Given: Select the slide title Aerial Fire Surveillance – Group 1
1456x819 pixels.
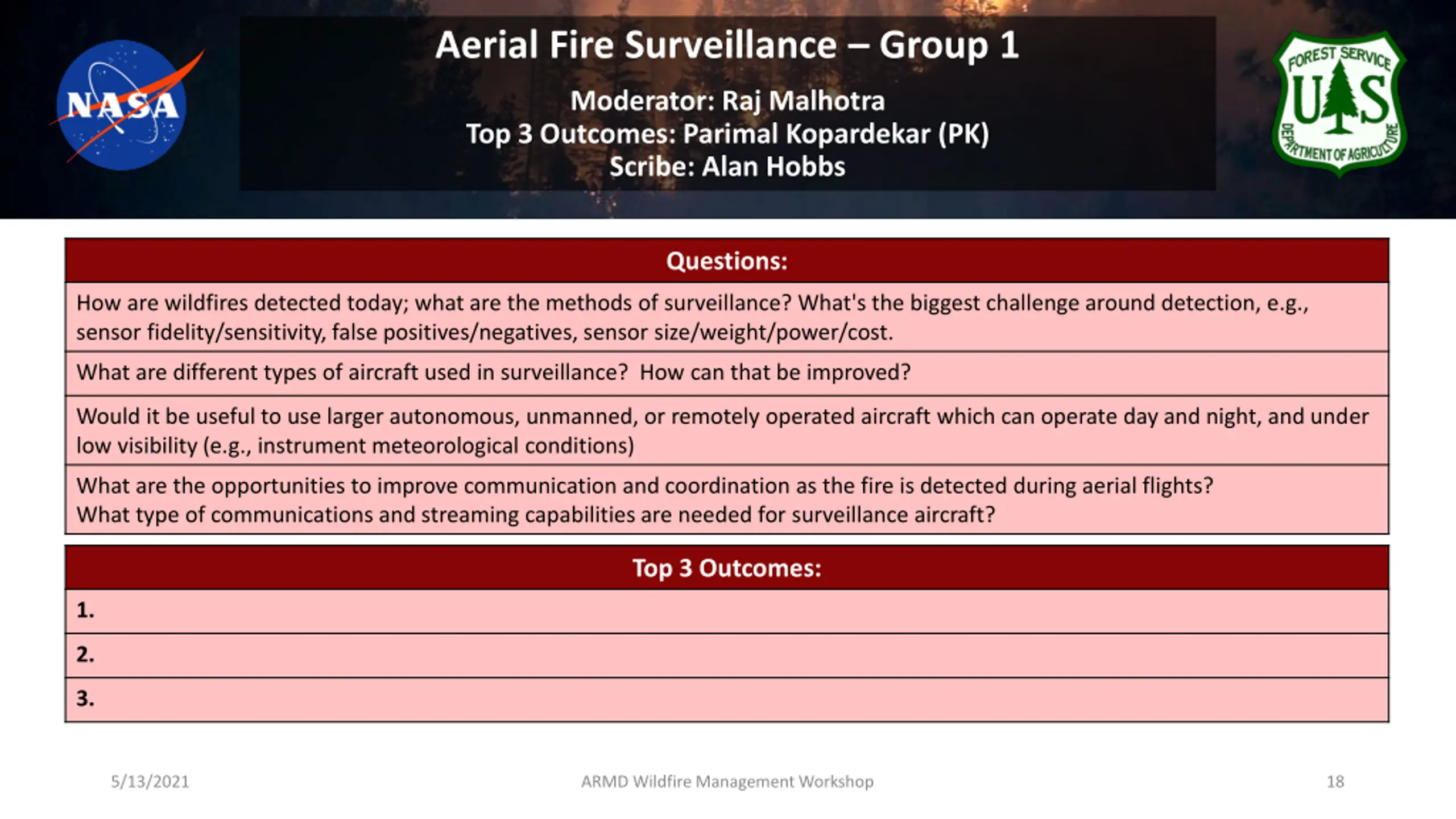Looking at the screenshot, I should pos(727,45).
